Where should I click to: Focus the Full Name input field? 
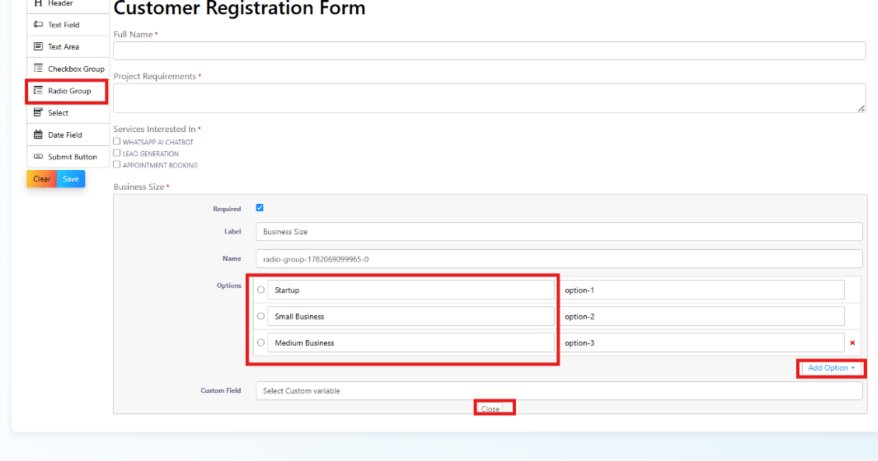(489, 50)
